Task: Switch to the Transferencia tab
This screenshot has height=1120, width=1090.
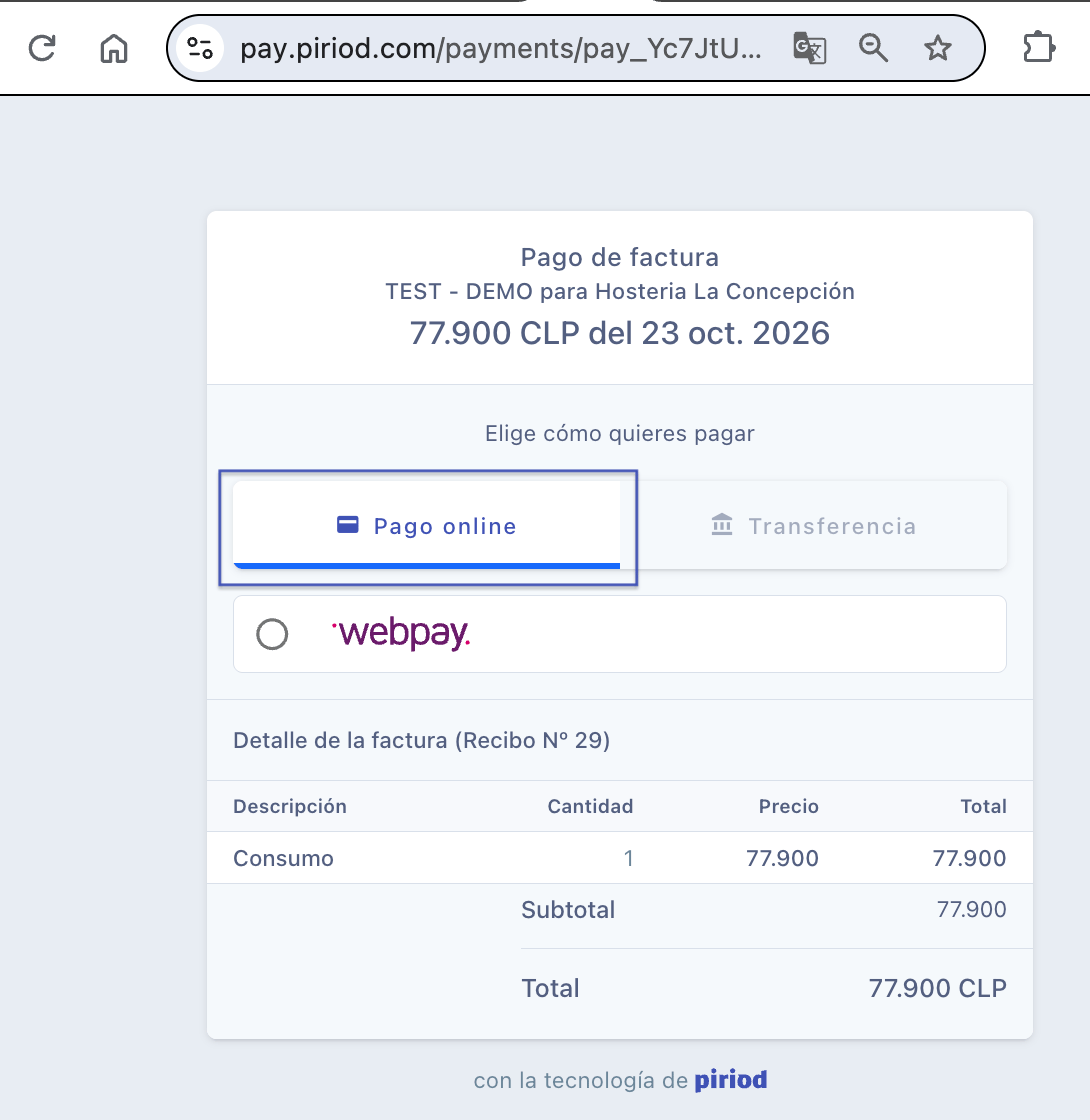Action: tap(814, 526)
